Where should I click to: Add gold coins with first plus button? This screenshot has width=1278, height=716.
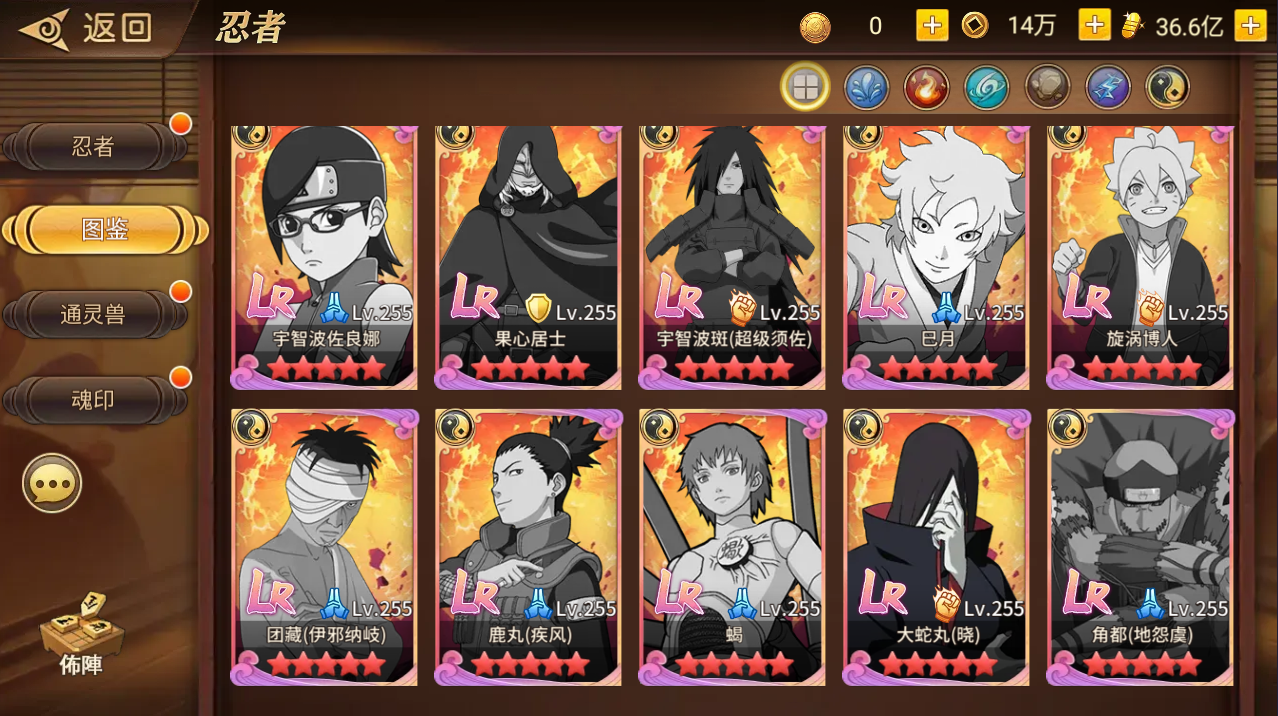[932, 26]
